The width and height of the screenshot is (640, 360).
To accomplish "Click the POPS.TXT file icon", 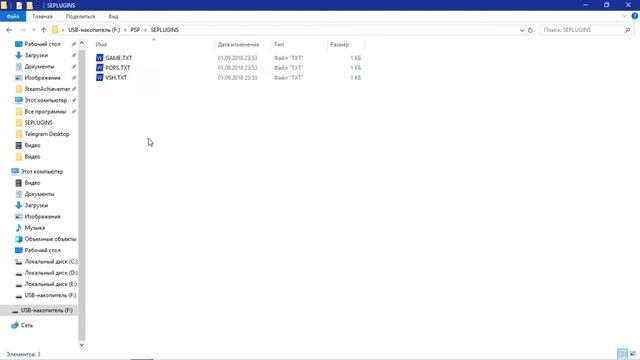I will [x=100, y=68].
